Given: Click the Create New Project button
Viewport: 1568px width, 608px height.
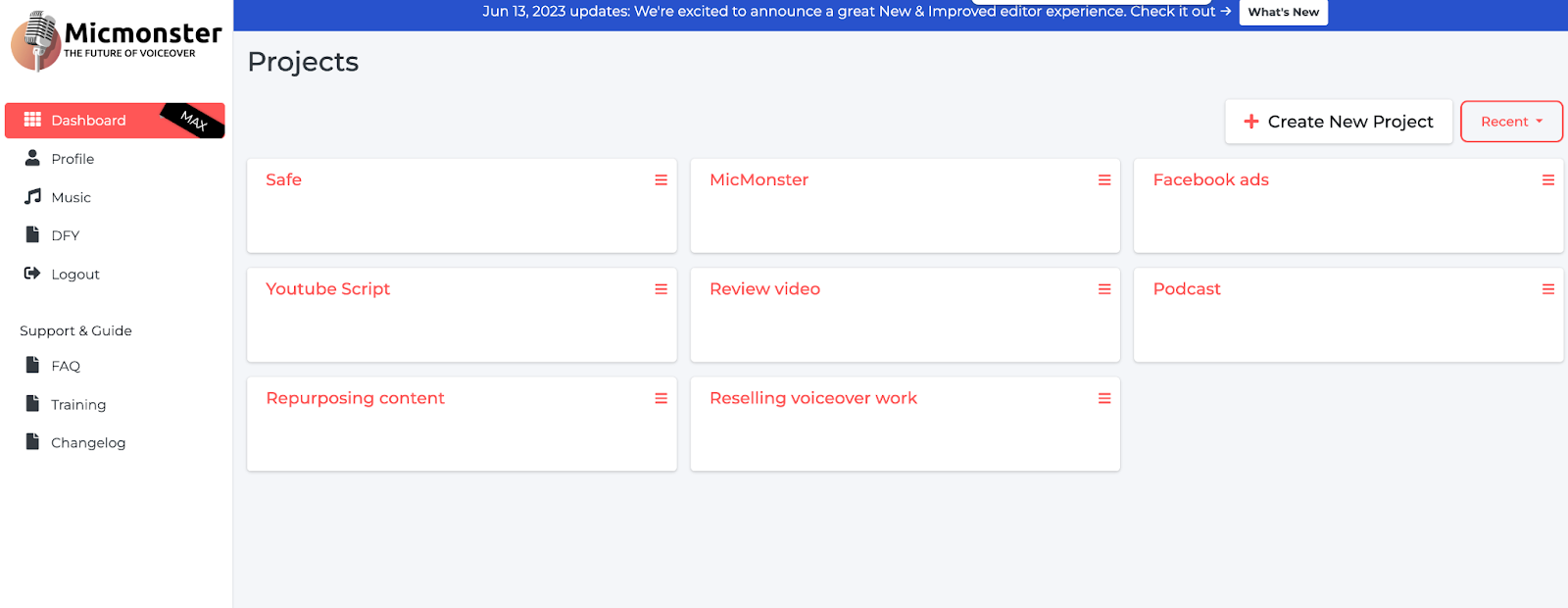Looking at the screenshot, I should [x=1338, y=122].
